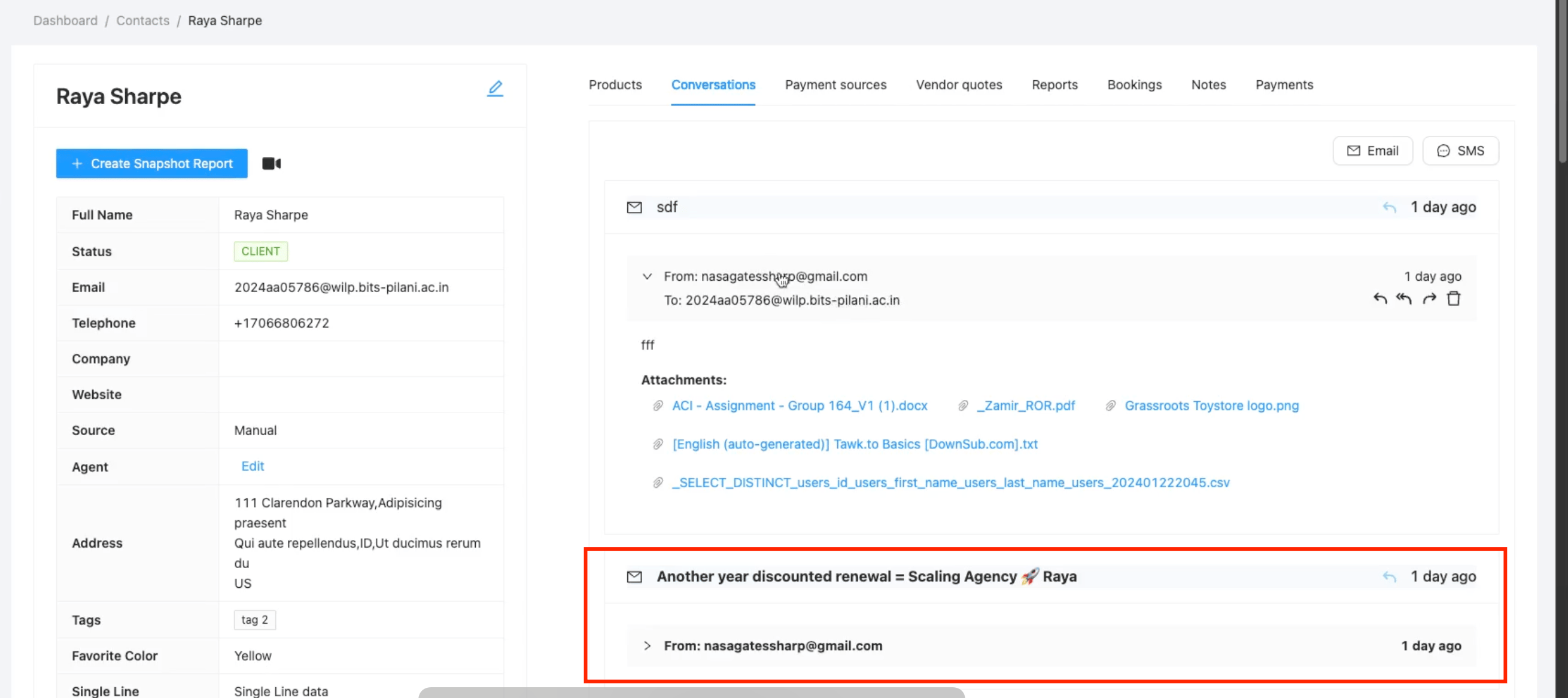Click the video camera icon
The width and height of the screenshot is (1568, 698).
pyautogui.click(x=272, y=164)
